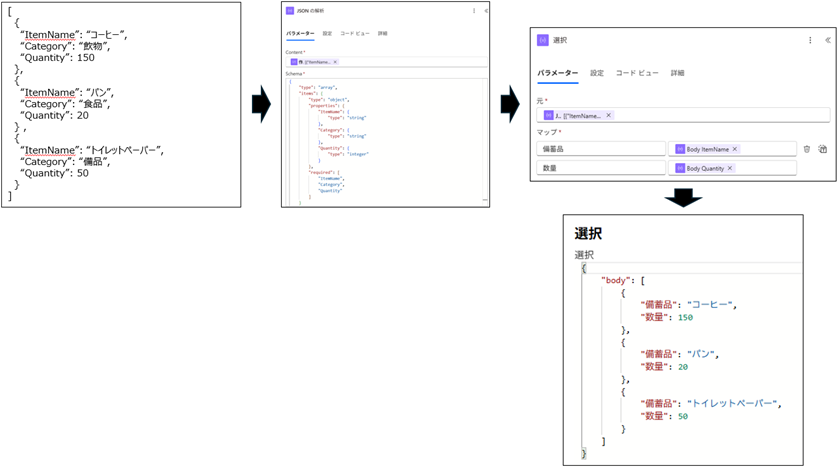
Task: Click the JSON の解析 action purple icon
Action: [290, 11]
